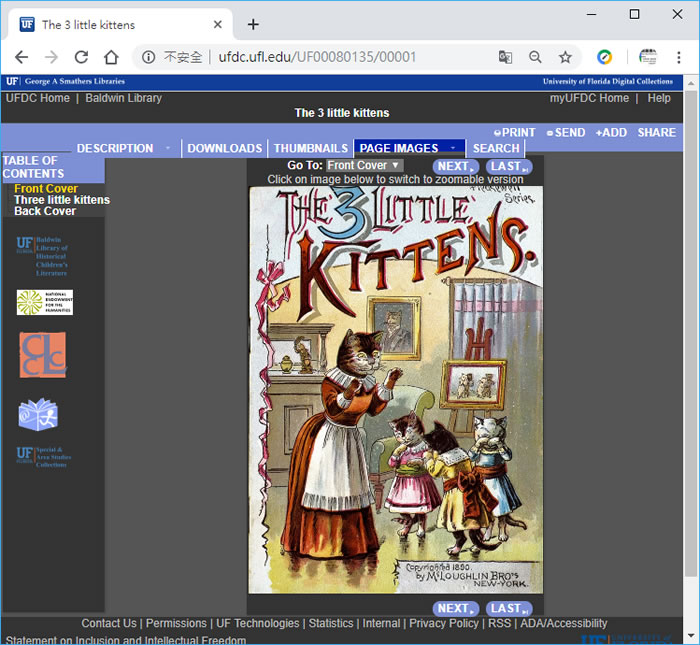Switch to the Description tab
The height and width of the screenshot is (645, 700).
pyautogui.click(x=115, y=148)
